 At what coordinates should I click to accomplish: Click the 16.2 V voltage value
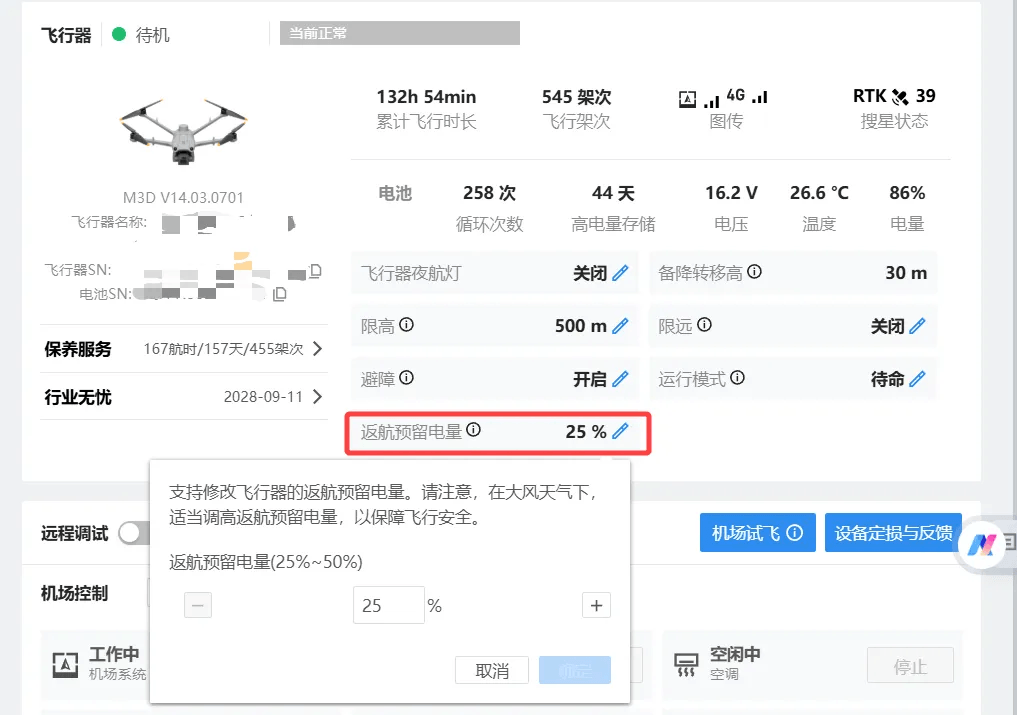point(731,193)
